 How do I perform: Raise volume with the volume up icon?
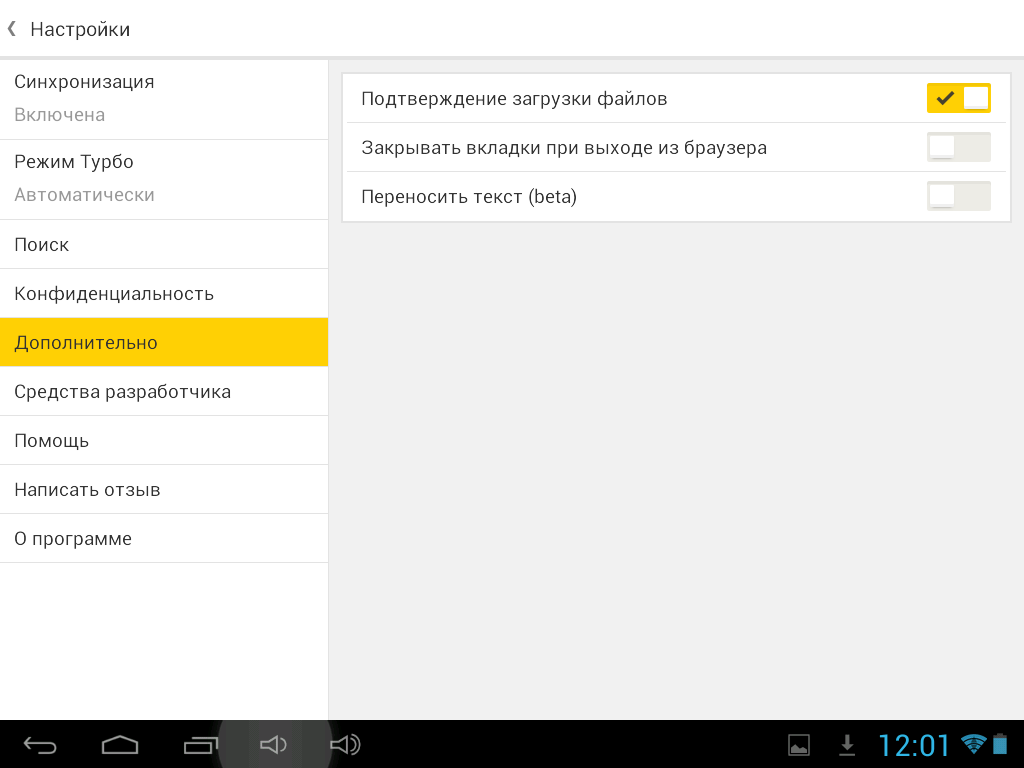[345, 744]
